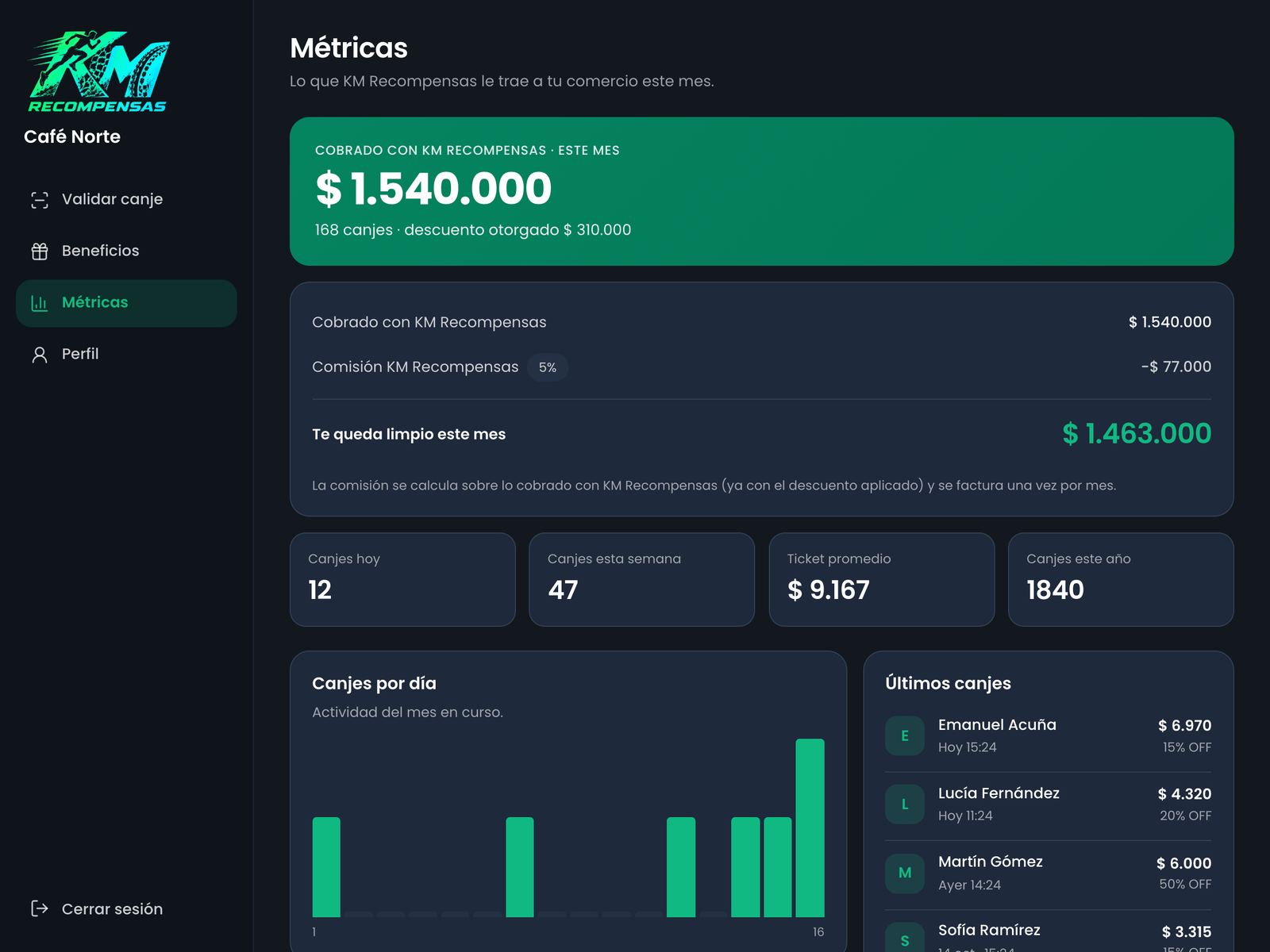Click the $ 6.970 amount
Viewport: 1270px width, 952px height.
(1184, 725)
